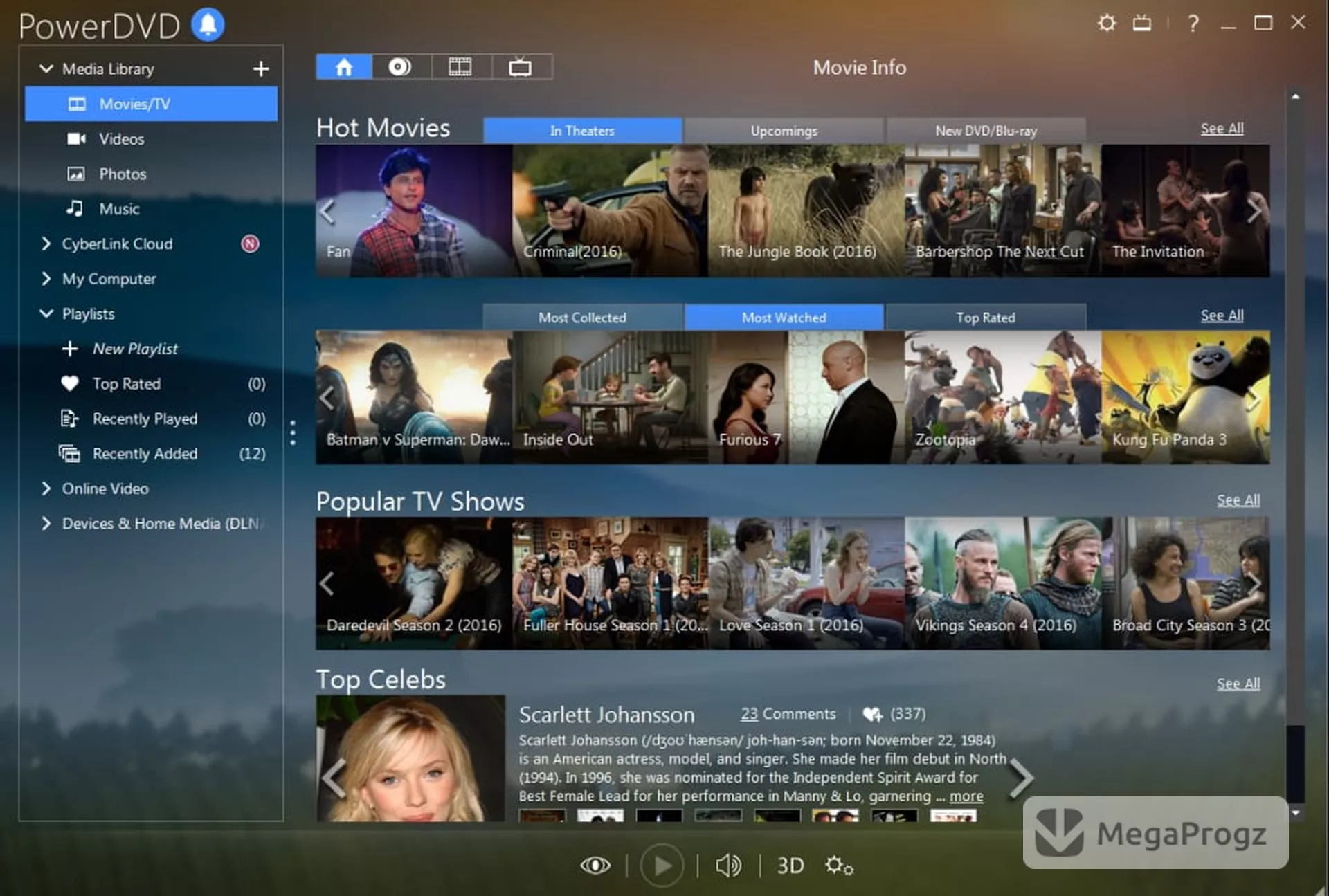Show next celebrity with right arrow

[1022, 778]
